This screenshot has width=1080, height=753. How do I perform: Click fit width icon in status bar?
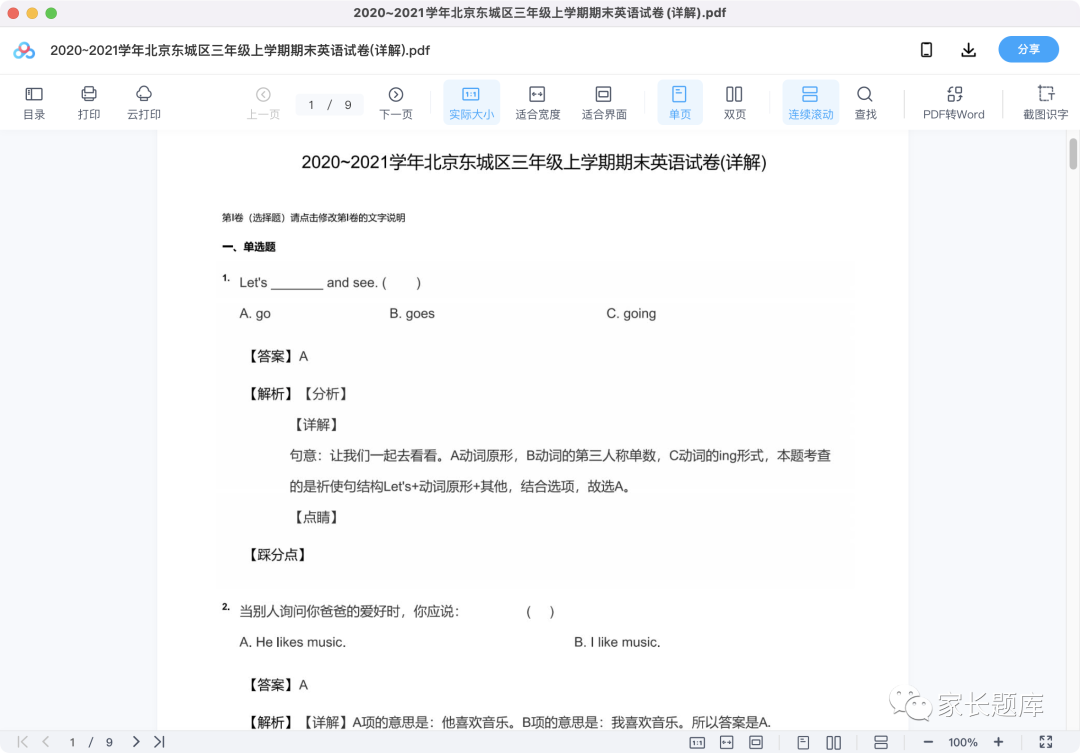[727, 743]
